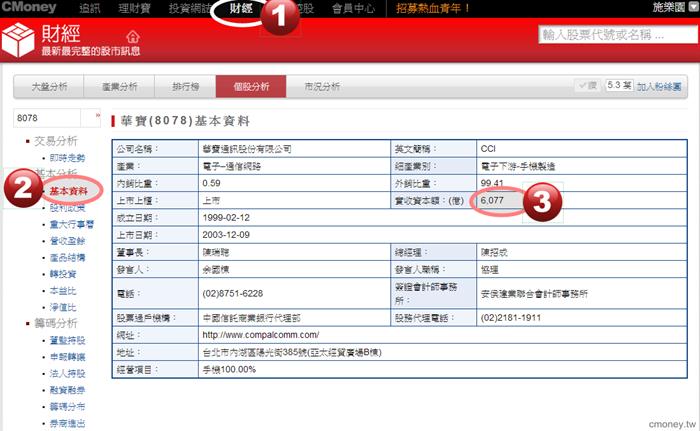The width and height of the screenshot is (700, 431).
Task: Open 產品結構 in the sidebar
Action: (x=67, y=257)
